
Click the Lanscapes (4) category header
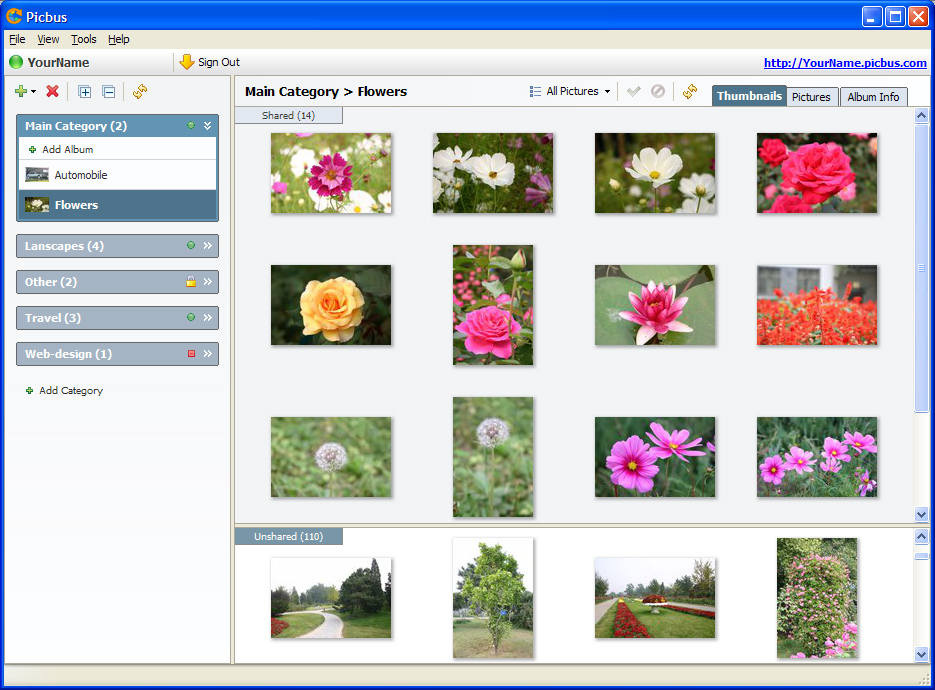coord(117,246)
